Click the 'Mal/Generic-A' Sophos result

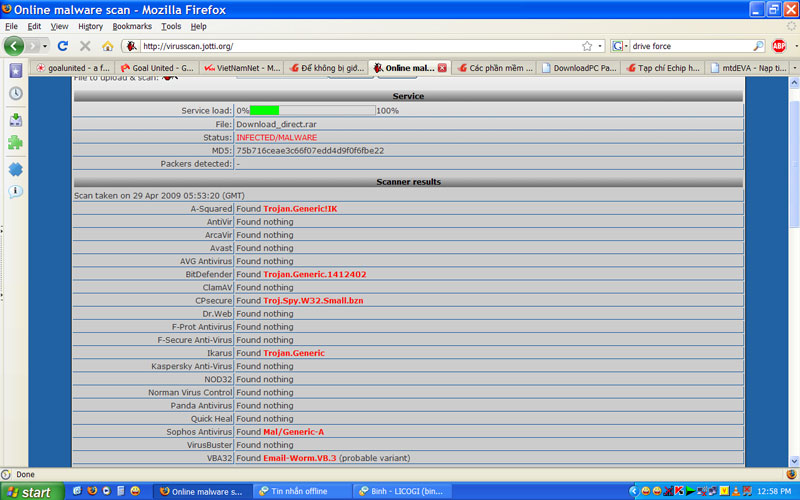tap(293, 432)
